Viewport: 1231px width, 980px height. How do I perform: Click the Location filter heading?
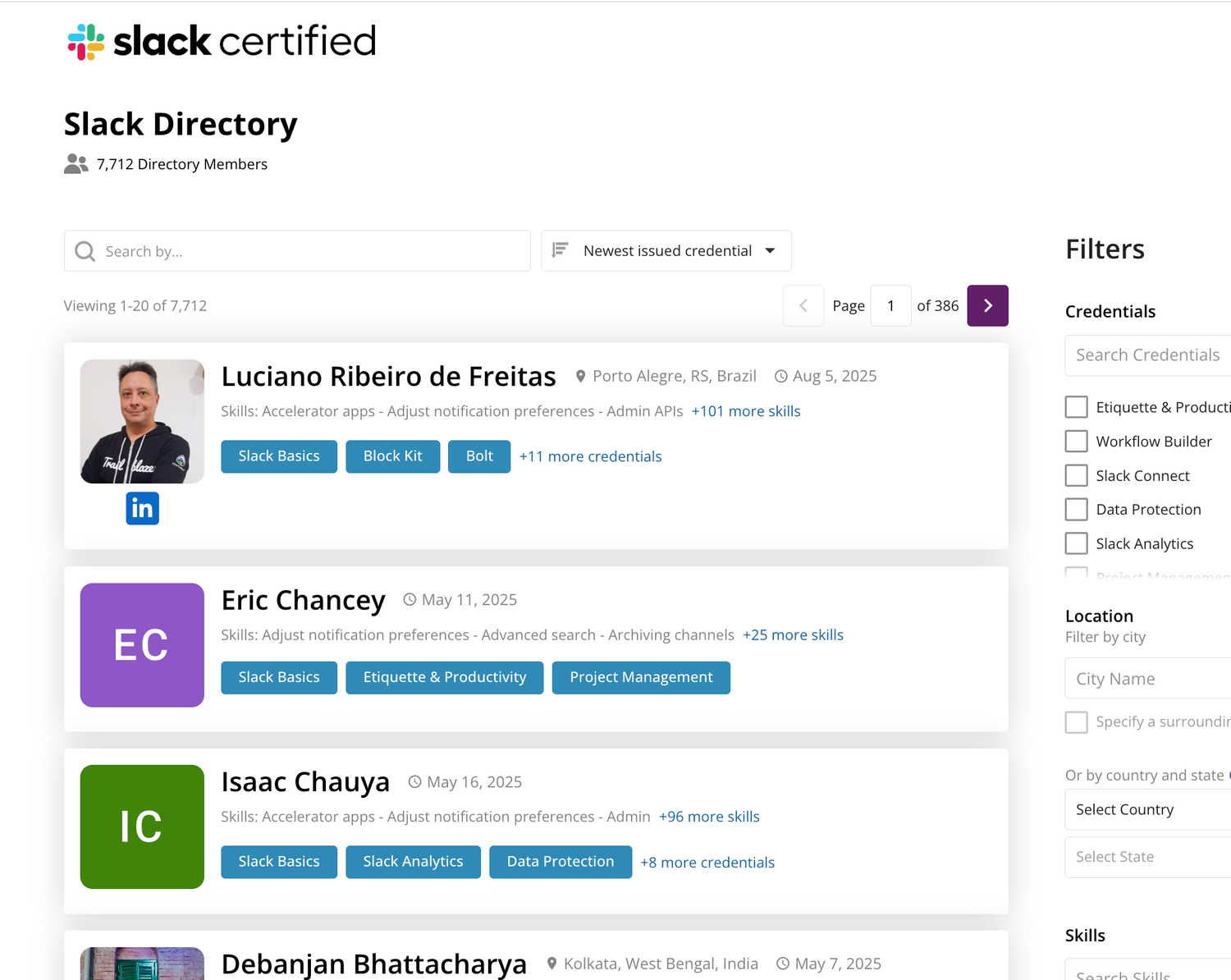[x=1099, y=616]
